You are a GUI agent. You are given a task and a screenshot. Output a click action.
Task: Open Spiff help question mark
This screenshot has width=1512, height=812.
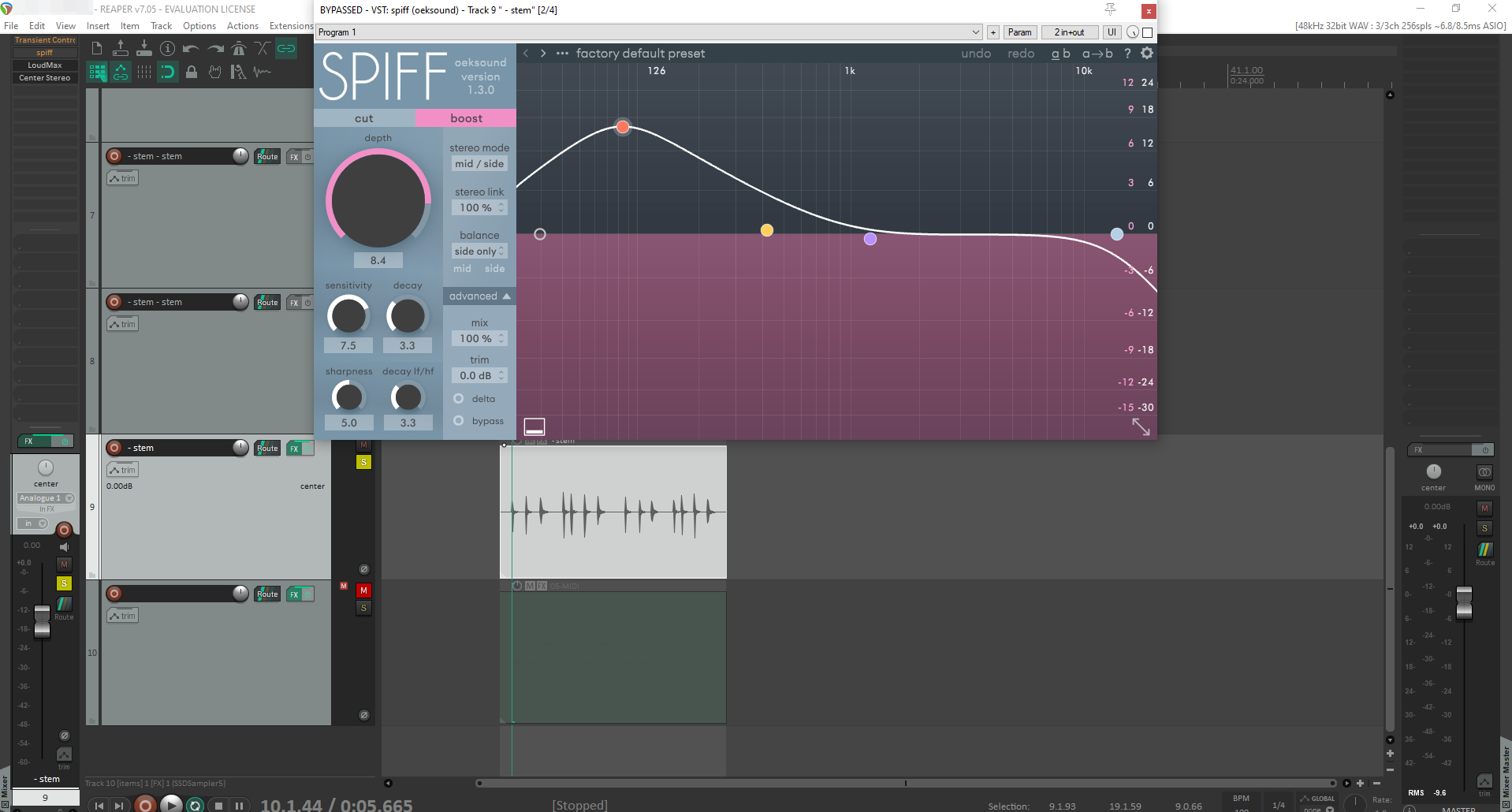[1127, 54]
